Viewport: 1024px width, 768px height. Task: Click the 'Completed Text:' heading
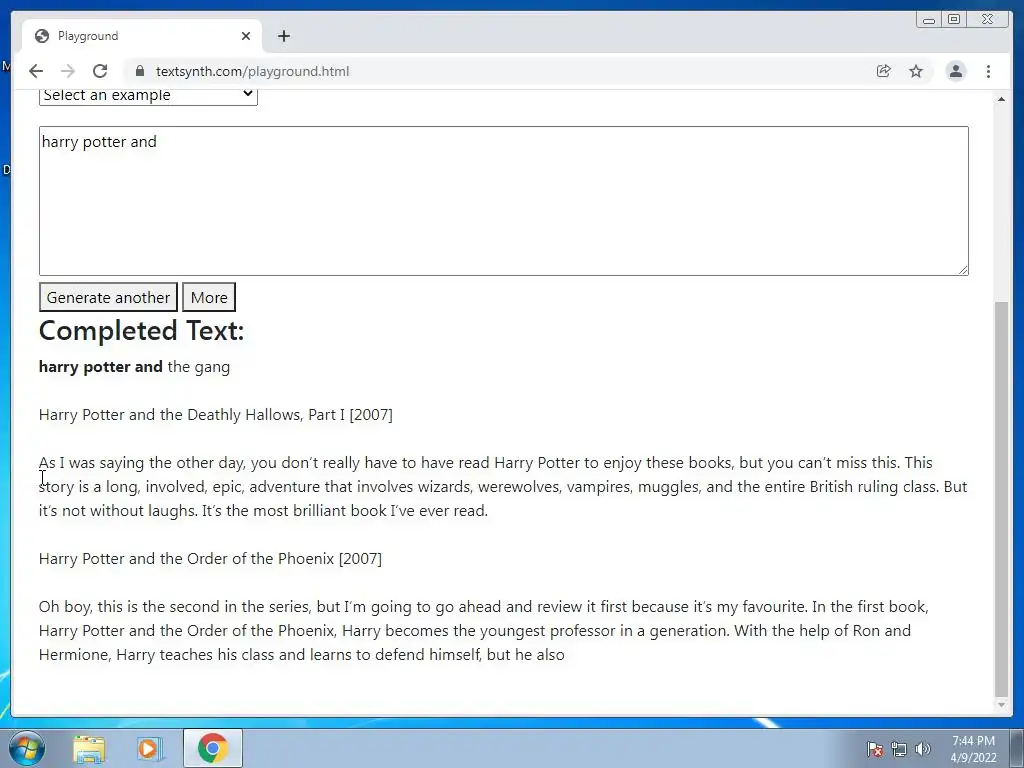click(141, 330)
